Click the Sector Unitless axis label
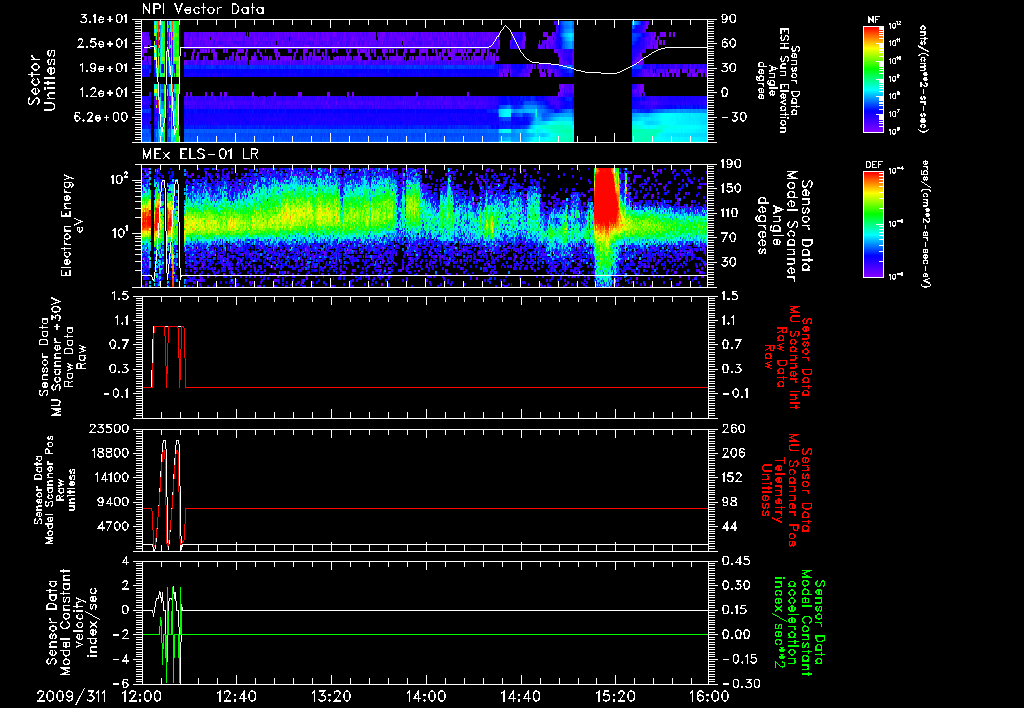This screenshot has height=708, width=1024. pos(42,80)
